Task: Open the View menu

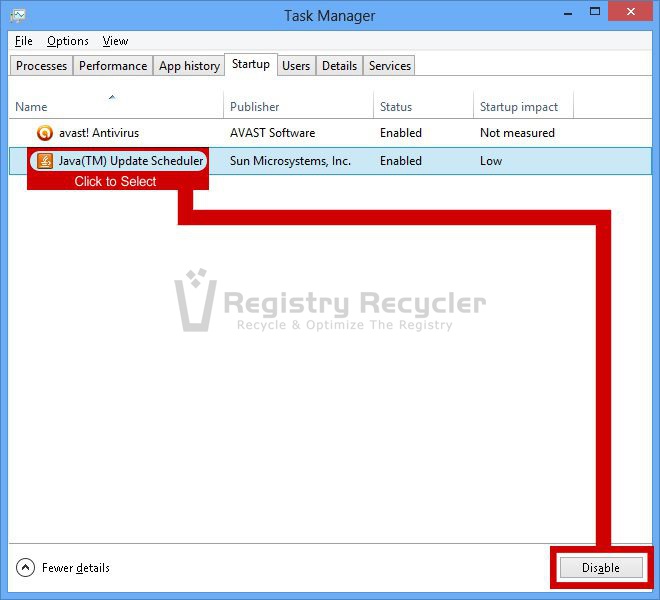Action: tap(115, 41)
